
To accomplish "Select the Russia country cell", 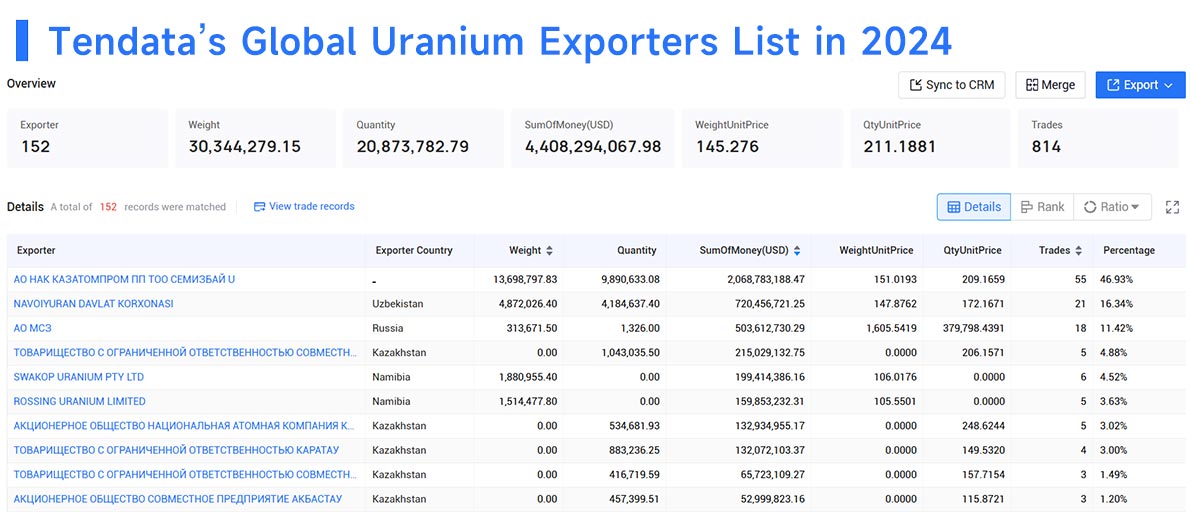I will coord(388,329).
